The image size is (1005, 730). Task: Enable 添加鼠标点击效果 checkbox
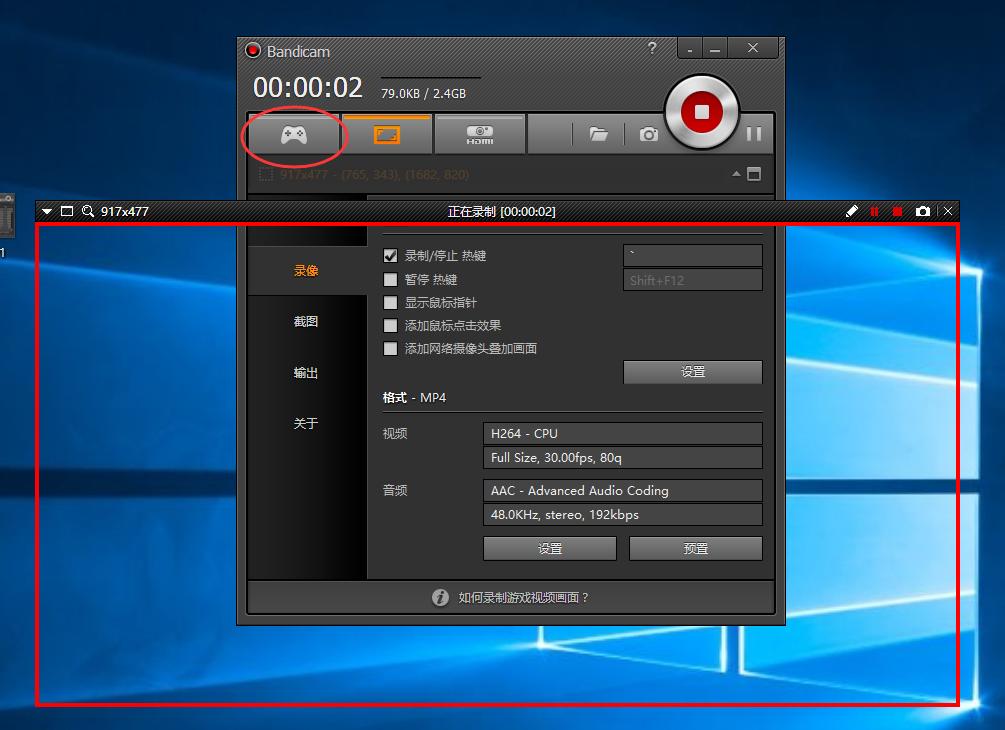pyautogui.click(x=391, y=326)
